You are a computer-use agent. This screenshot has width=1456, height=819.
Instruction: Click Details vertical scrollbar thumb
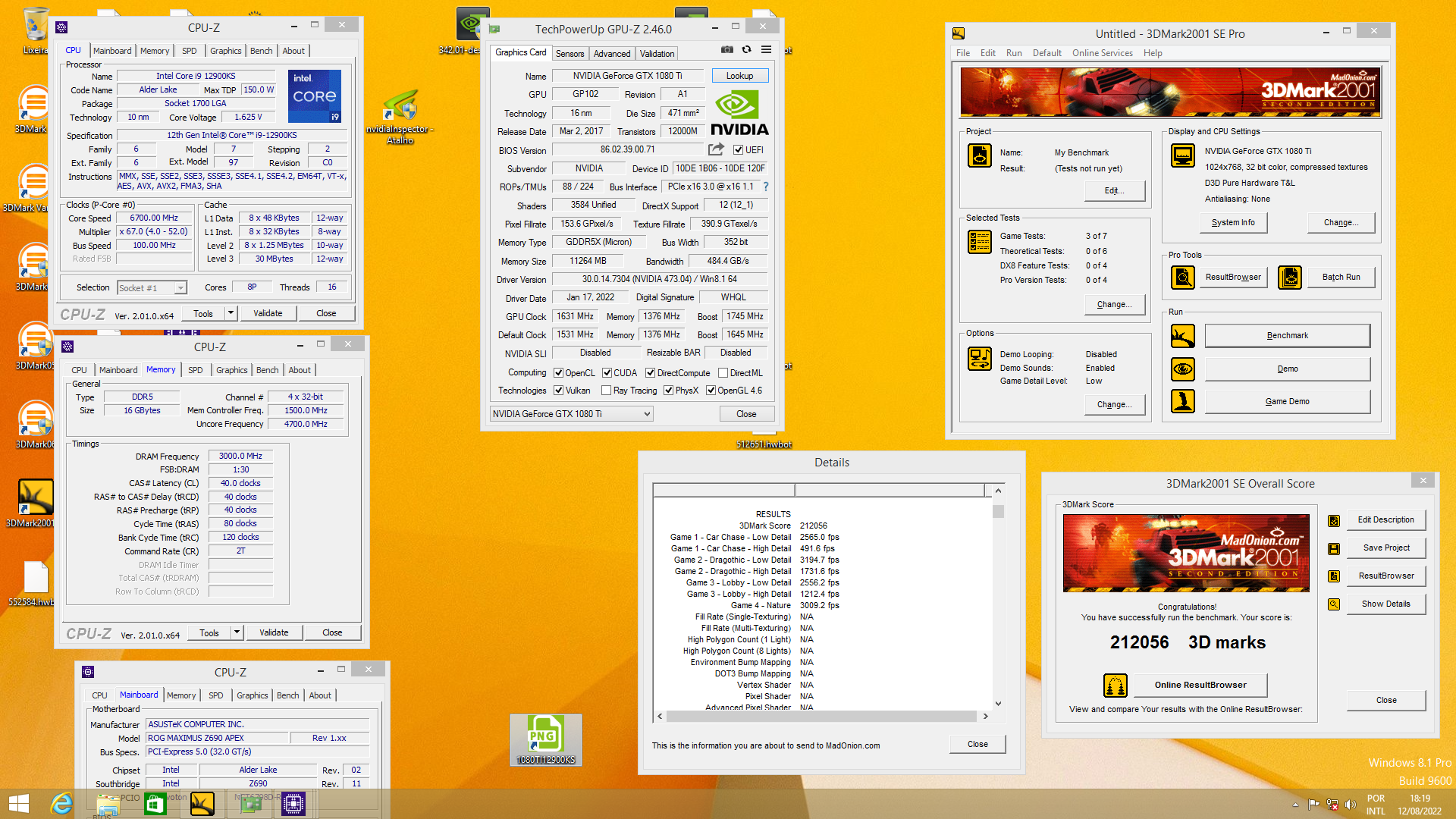(998, 511)
